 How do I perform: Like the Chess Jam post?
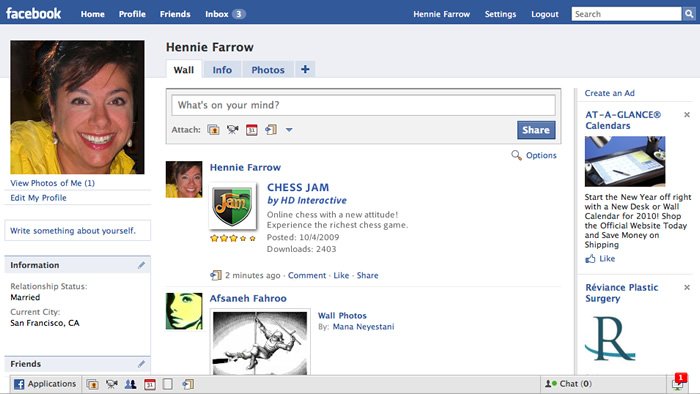341,275
